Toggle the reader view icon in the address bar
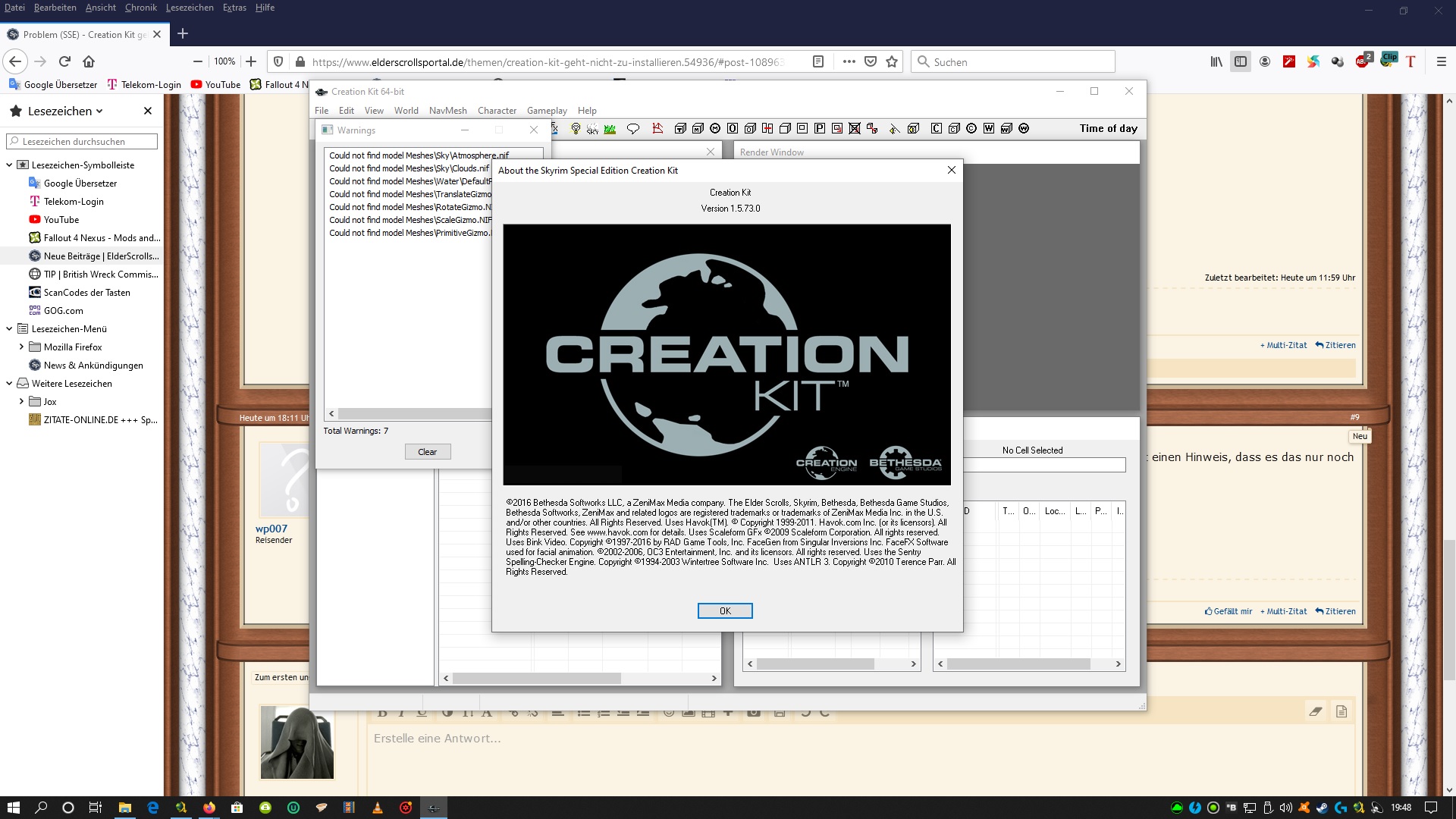The width and height of the screenshot is (1456, 819). tap(818, 62)
